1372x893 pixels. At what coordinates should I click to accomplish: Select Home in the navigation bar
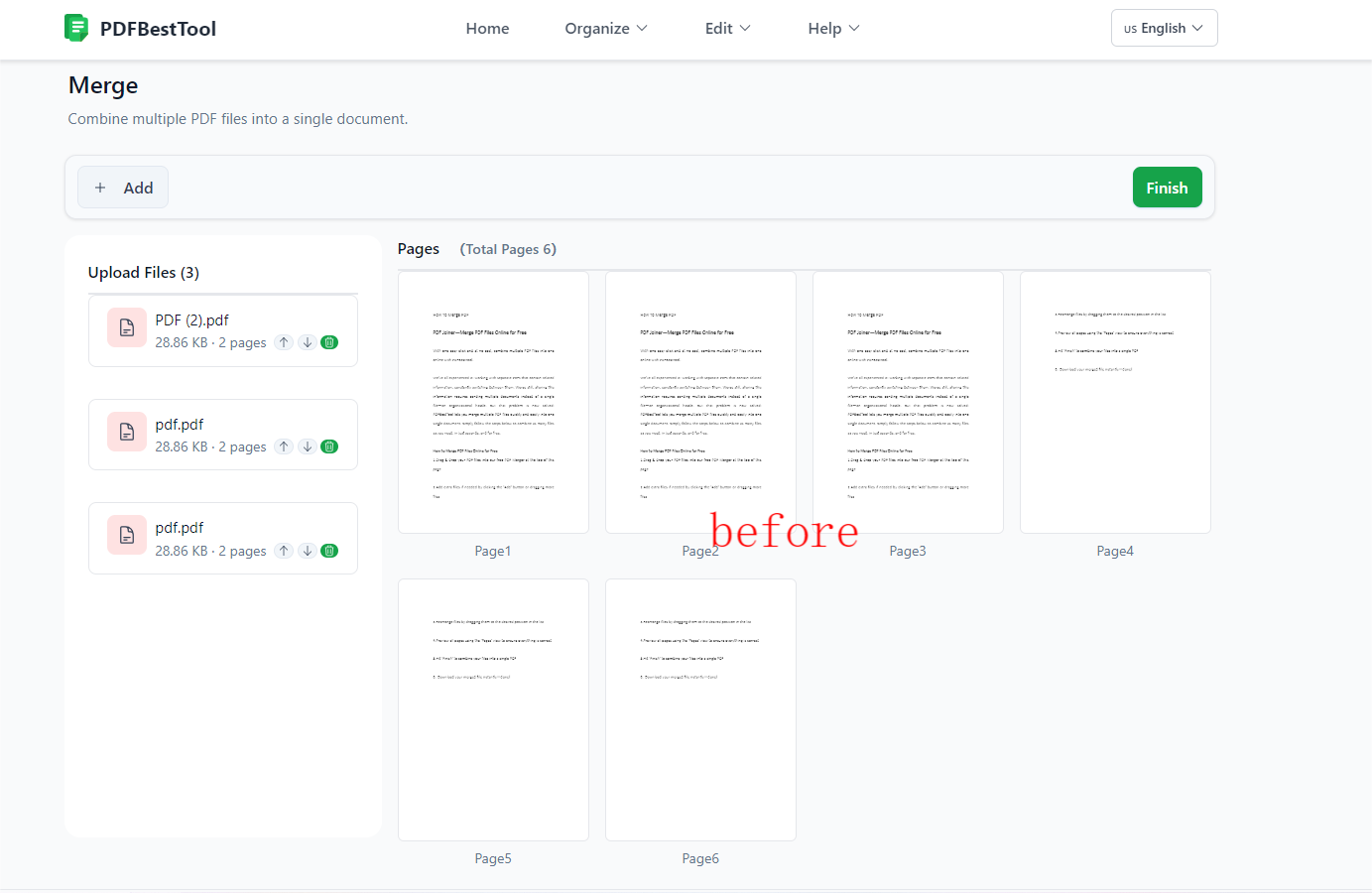(x=487, y=28)
